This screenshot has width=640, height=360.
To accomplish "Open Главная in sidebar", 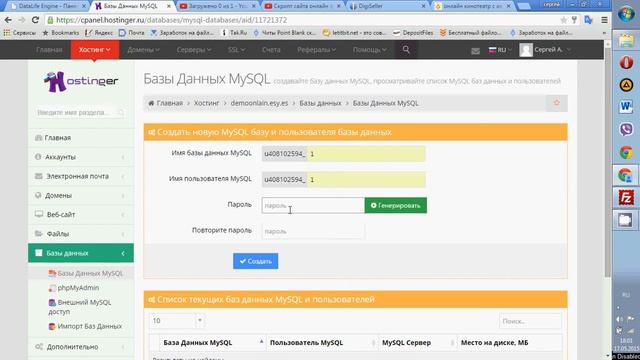I will pos(81,138).
